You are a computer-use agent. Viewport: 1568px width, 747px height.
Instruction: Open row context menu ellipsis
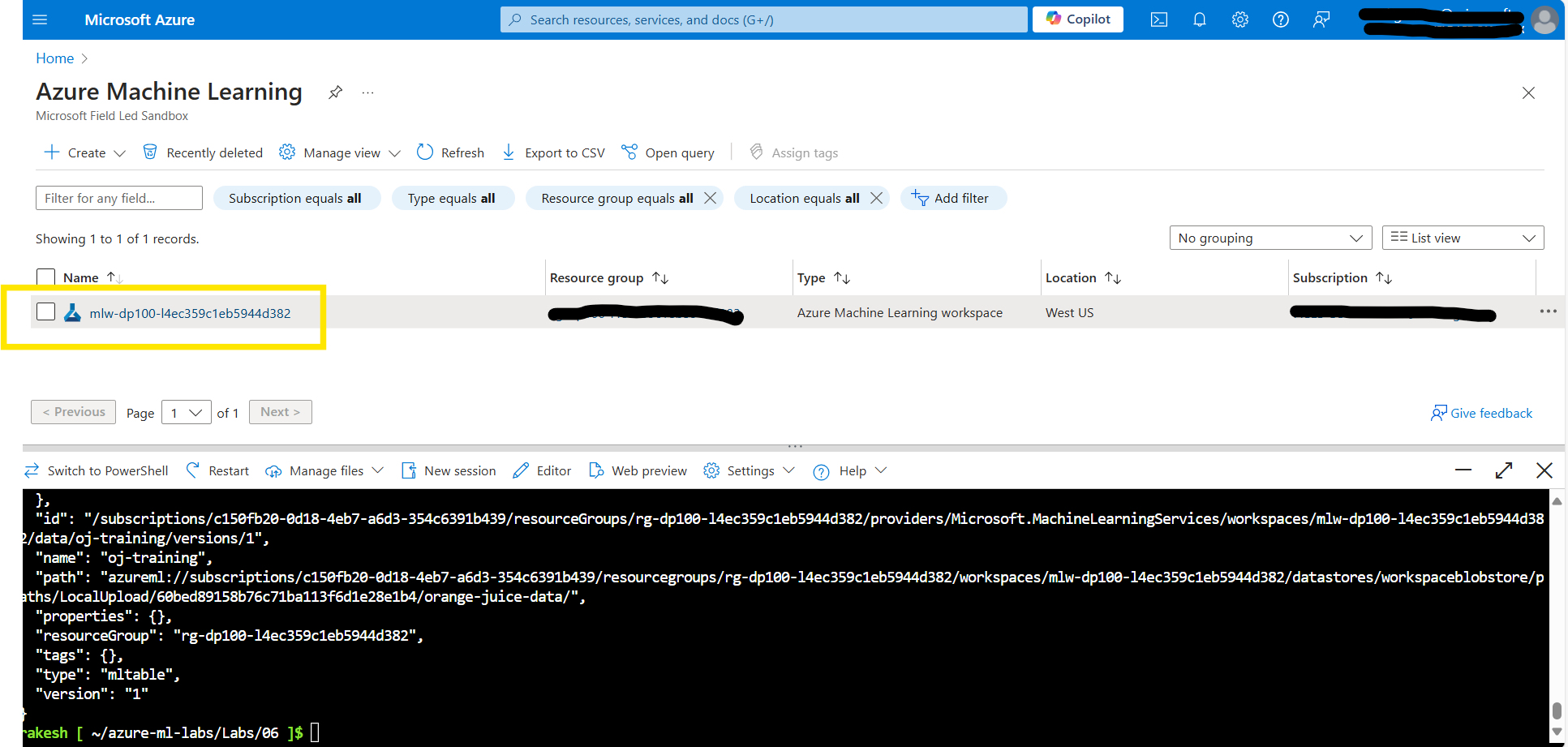click(x=1548, y=311)
